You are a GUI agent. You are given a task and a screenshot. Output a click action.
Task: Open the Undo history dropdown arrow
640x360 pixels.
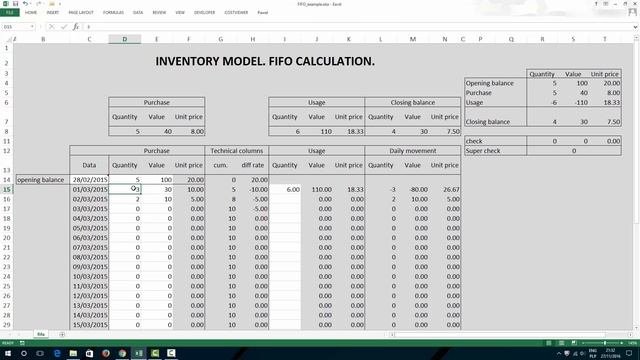[31, 4]
